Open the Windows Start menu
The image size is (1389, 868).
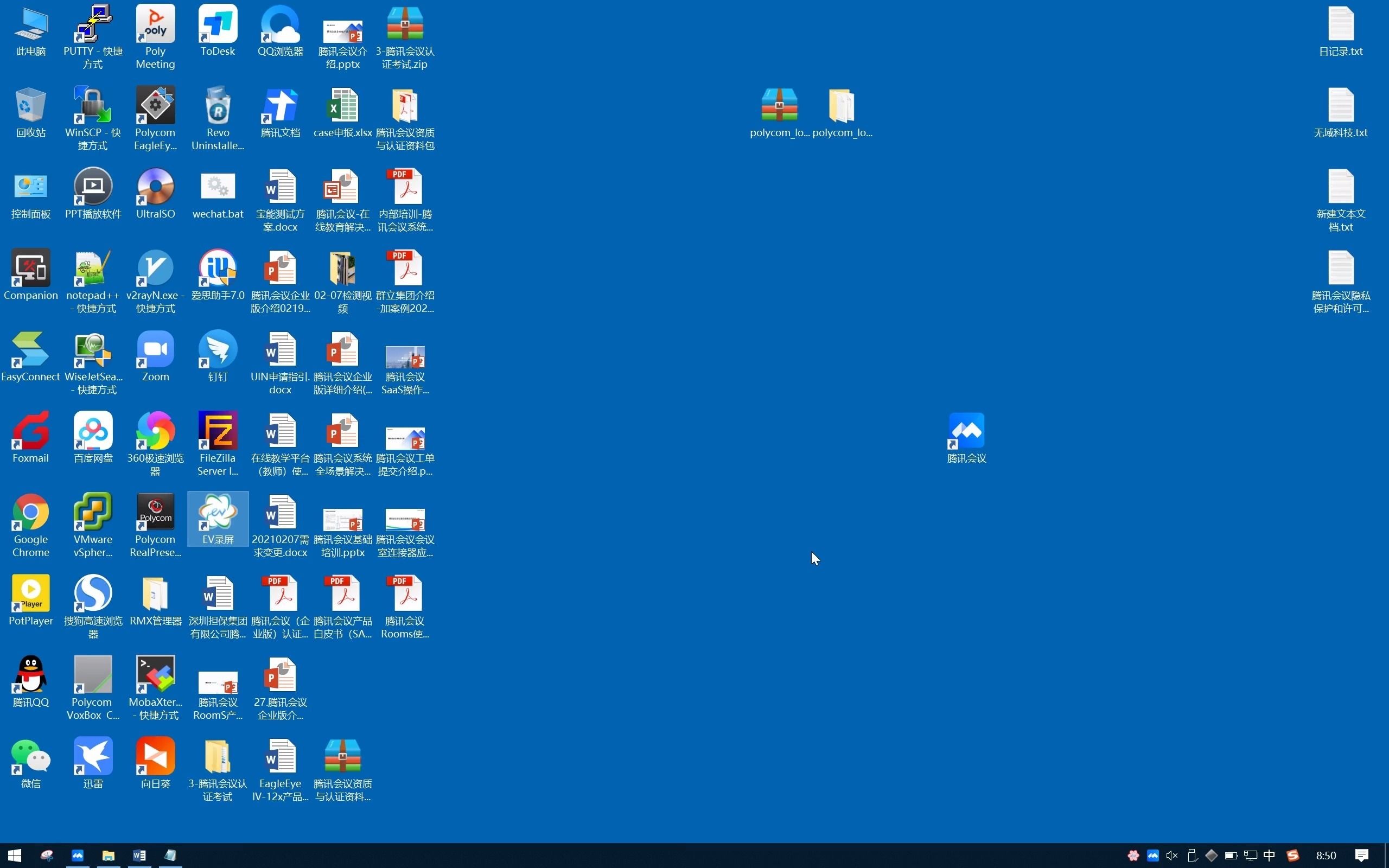click(14, 856)
